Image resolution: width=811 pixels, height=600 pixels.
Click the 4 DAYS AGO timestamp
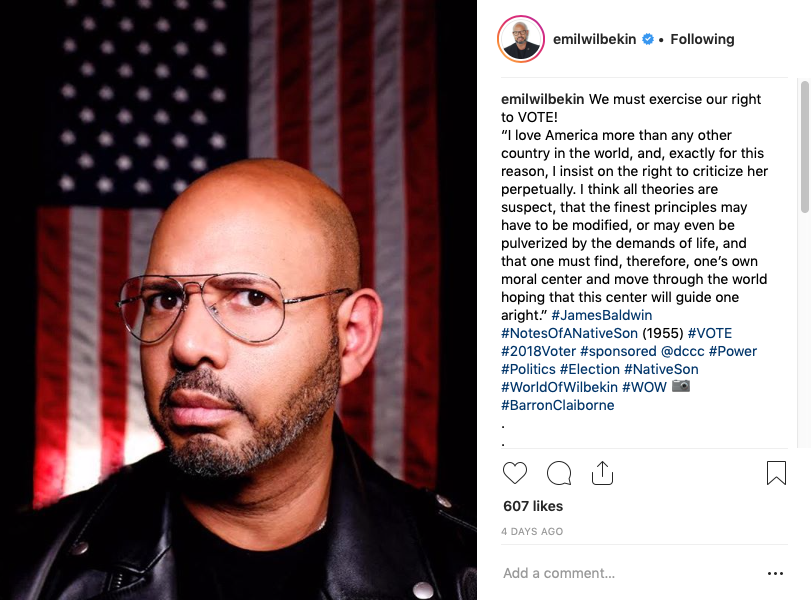tap(532, 531)
